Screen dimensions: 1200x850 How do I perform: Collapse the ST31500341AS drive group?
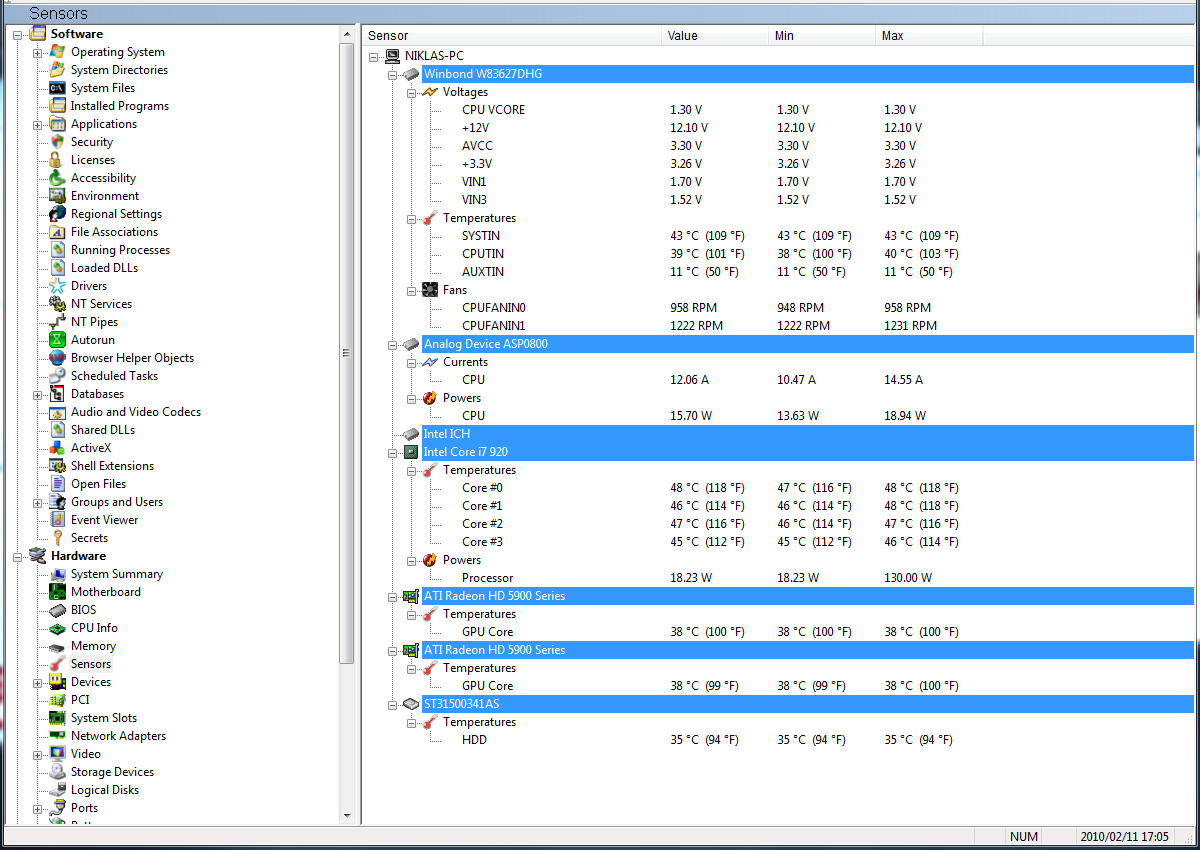(392, 704)
